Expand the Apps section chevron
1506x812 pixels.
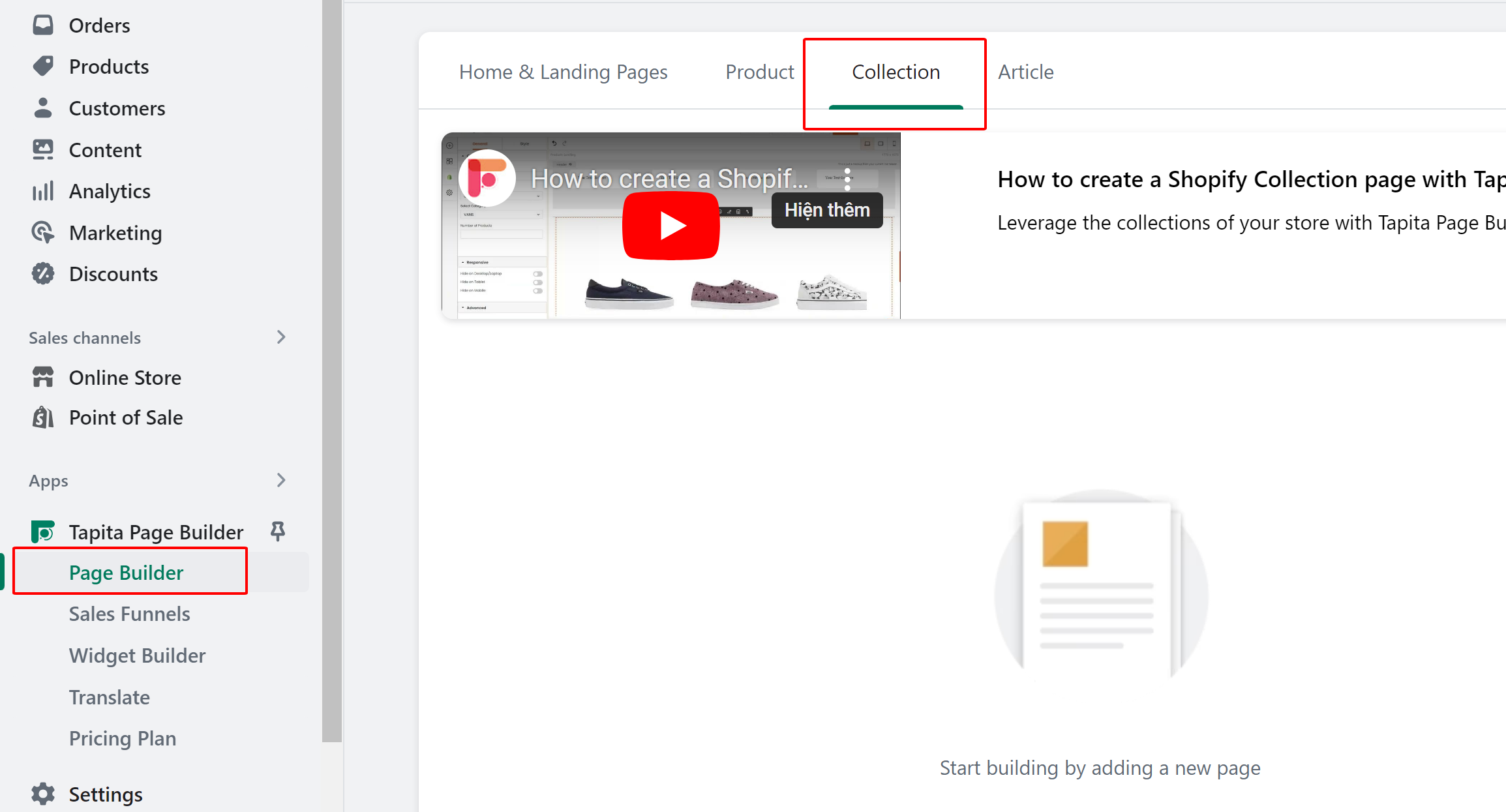[x=281, y=480]
